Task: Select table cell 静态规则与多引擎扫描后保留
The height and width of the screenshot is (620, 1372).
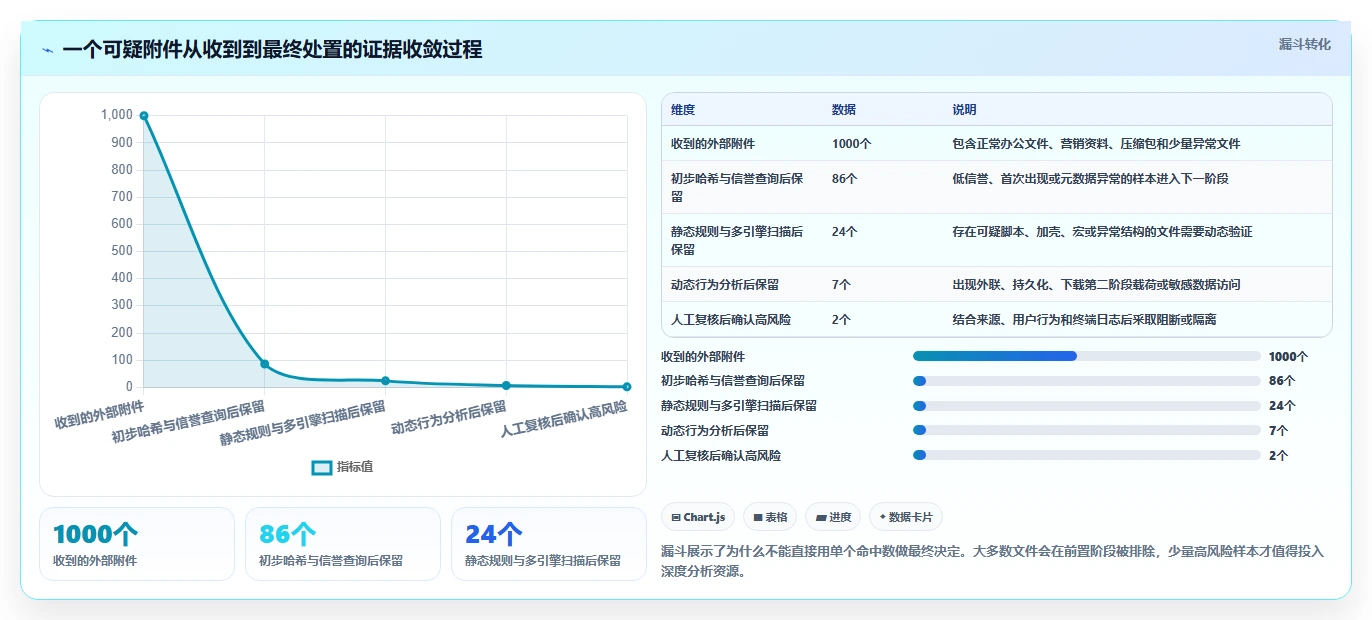Action: coord(742,240)
